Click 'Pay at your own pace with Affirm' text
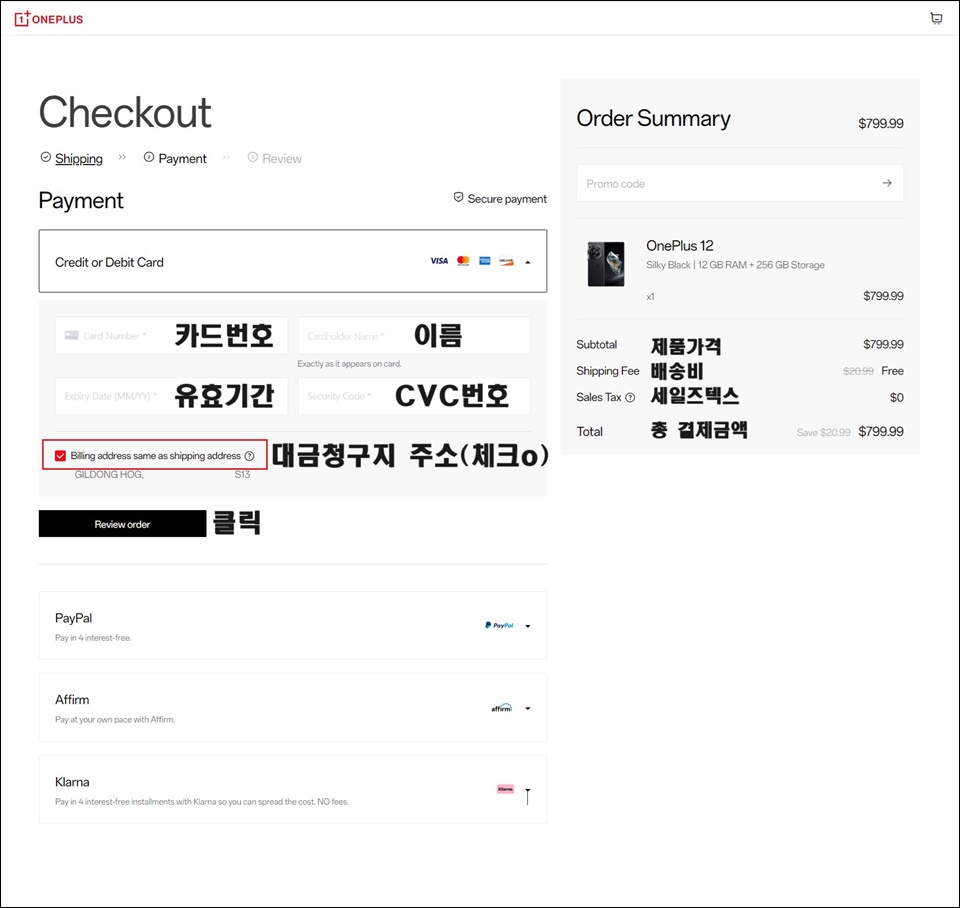Image resolution: width=960 pixels, height=908 pixels. pos(114,719)
